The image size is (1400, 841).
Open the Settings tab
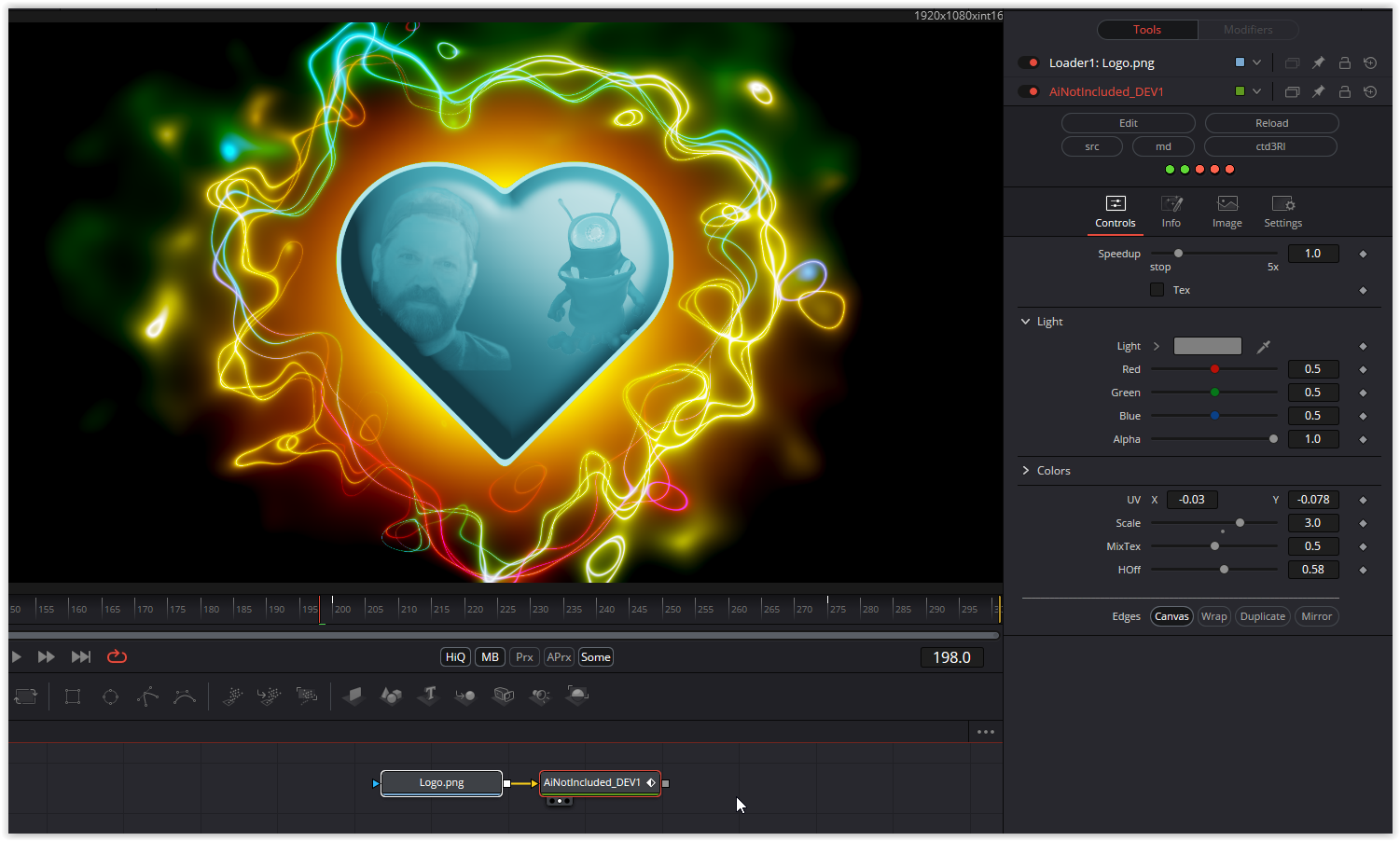1283,213
